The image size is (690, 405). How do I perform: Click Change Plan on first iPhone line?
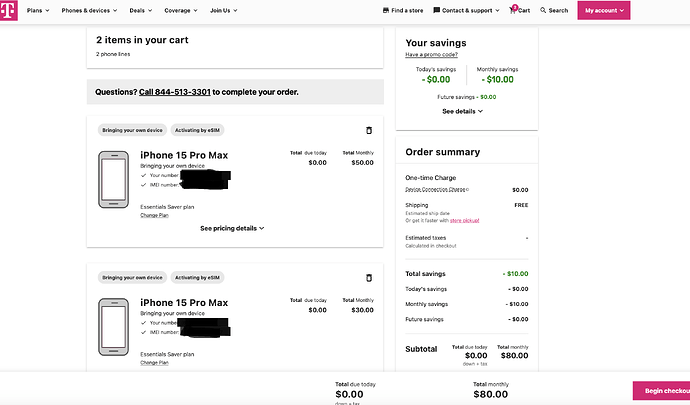click(154, 215)
